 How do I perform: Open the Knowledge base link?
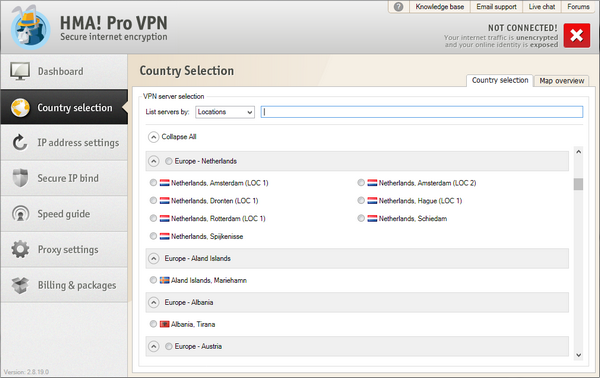click(440, 7)
